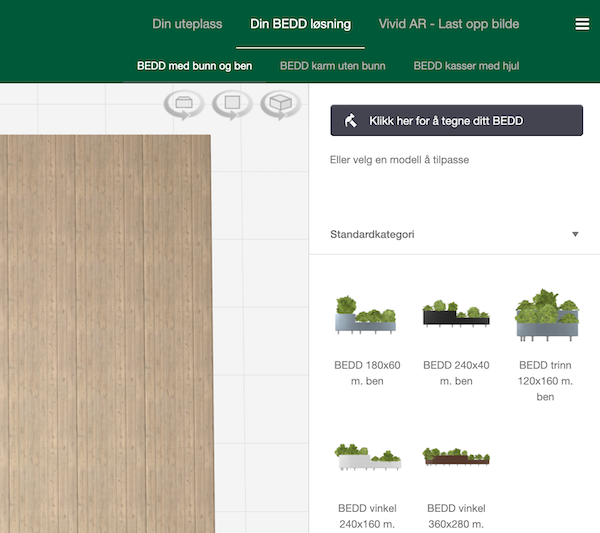Switch to the top-down view icon

pos(232,103)
